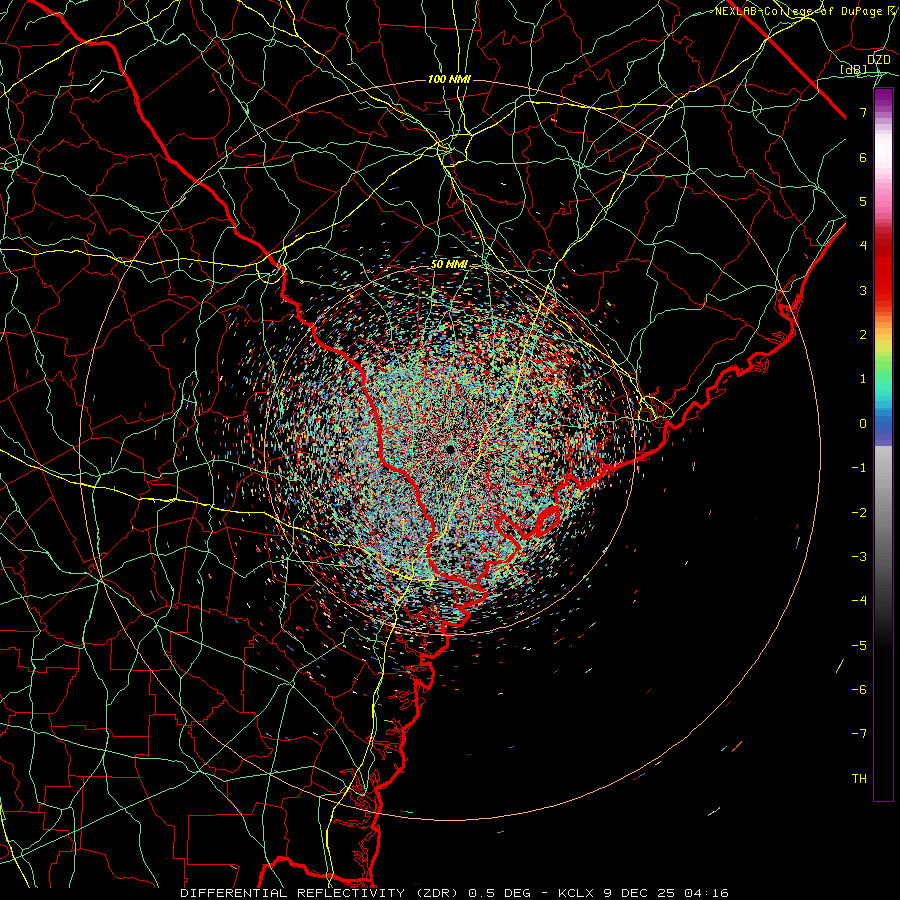
Task: Click the purple top of the color bar
Action: pos(883,98)
